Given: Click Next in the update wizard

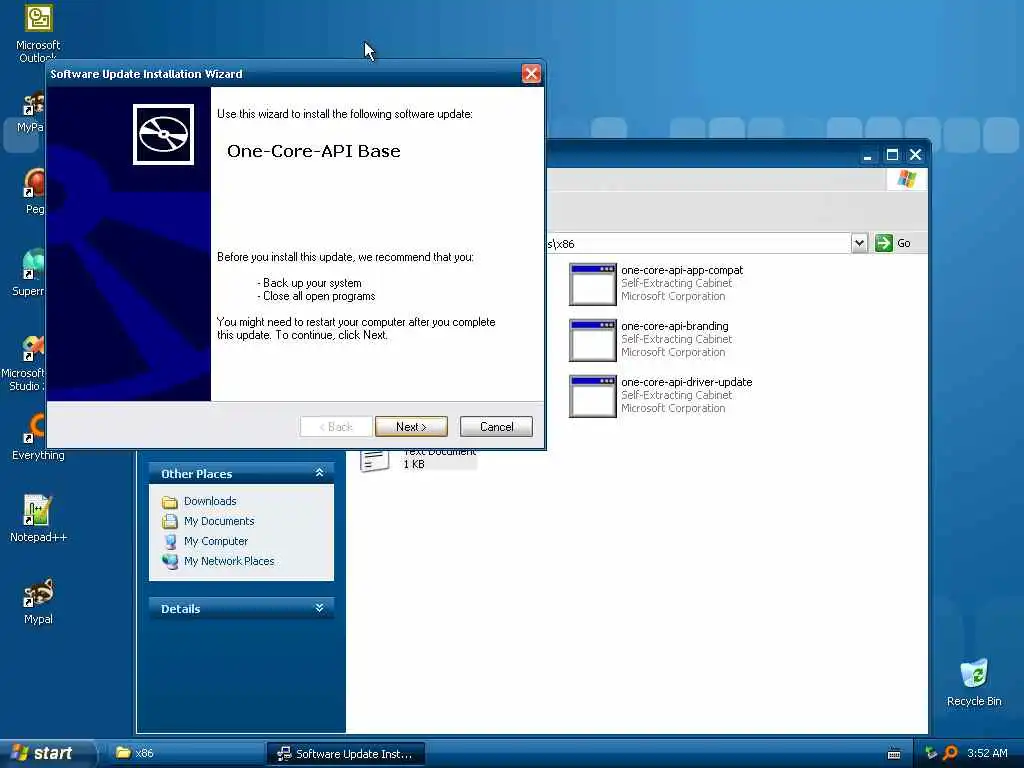Looking at the screenshot, I should tap(411, 426).
